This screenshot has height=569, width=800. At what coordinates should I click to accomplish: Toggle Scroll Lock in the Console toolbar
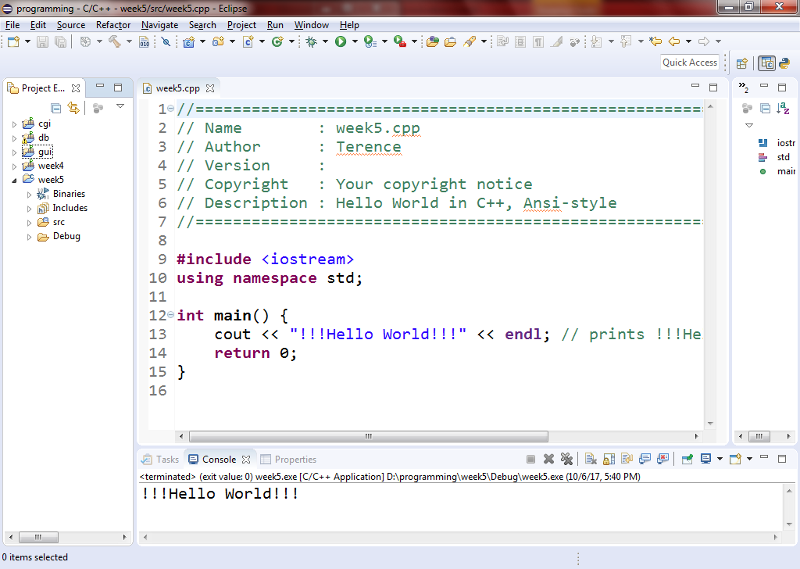[x=609, y=459]
